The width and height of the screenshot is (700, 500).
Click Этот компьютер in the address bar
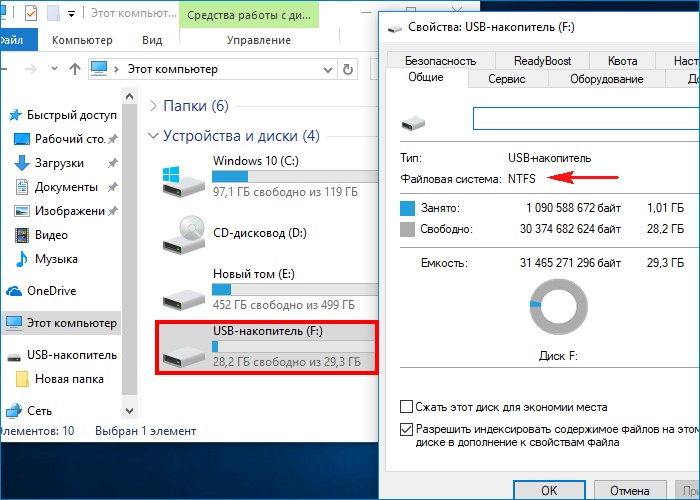[x=173, y=69]
